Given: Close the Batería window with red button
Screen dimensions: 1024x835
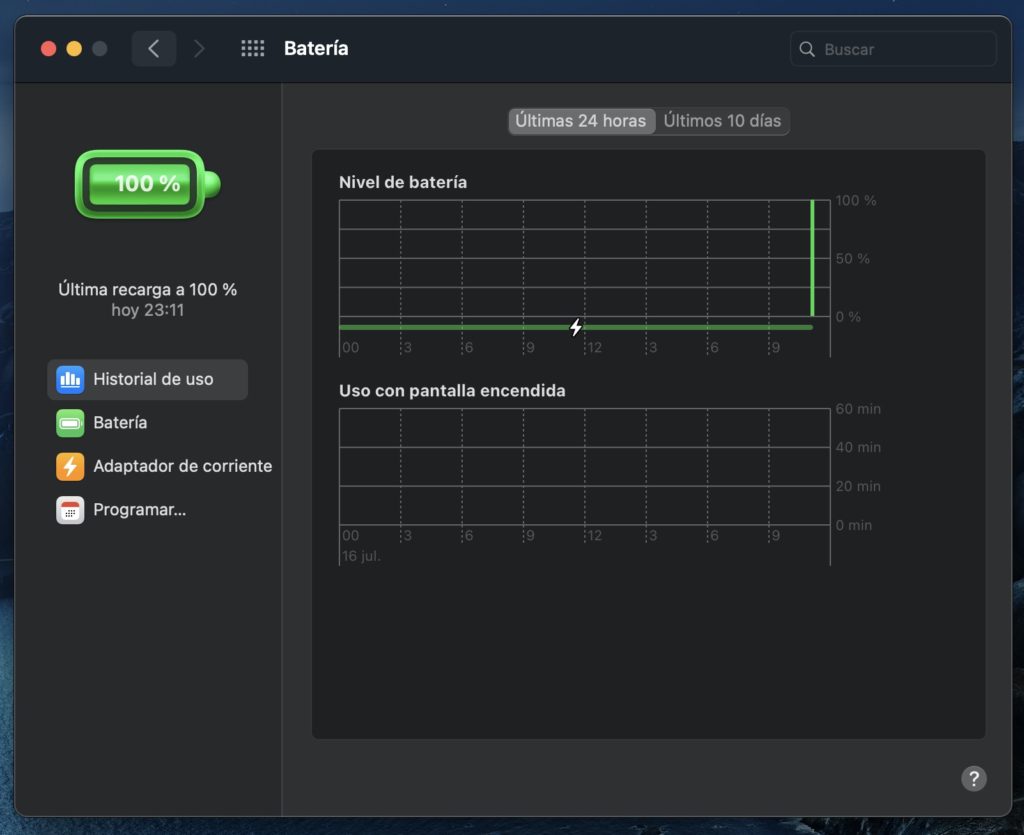Looking at the screenshot, I should [48, 48].
